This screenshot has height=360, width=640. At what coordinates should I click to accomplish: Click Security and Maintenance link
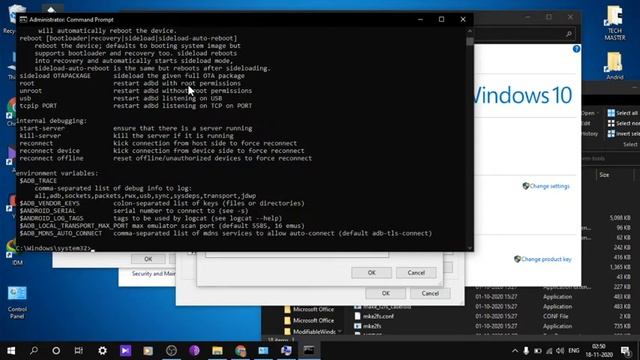[153, 273]
